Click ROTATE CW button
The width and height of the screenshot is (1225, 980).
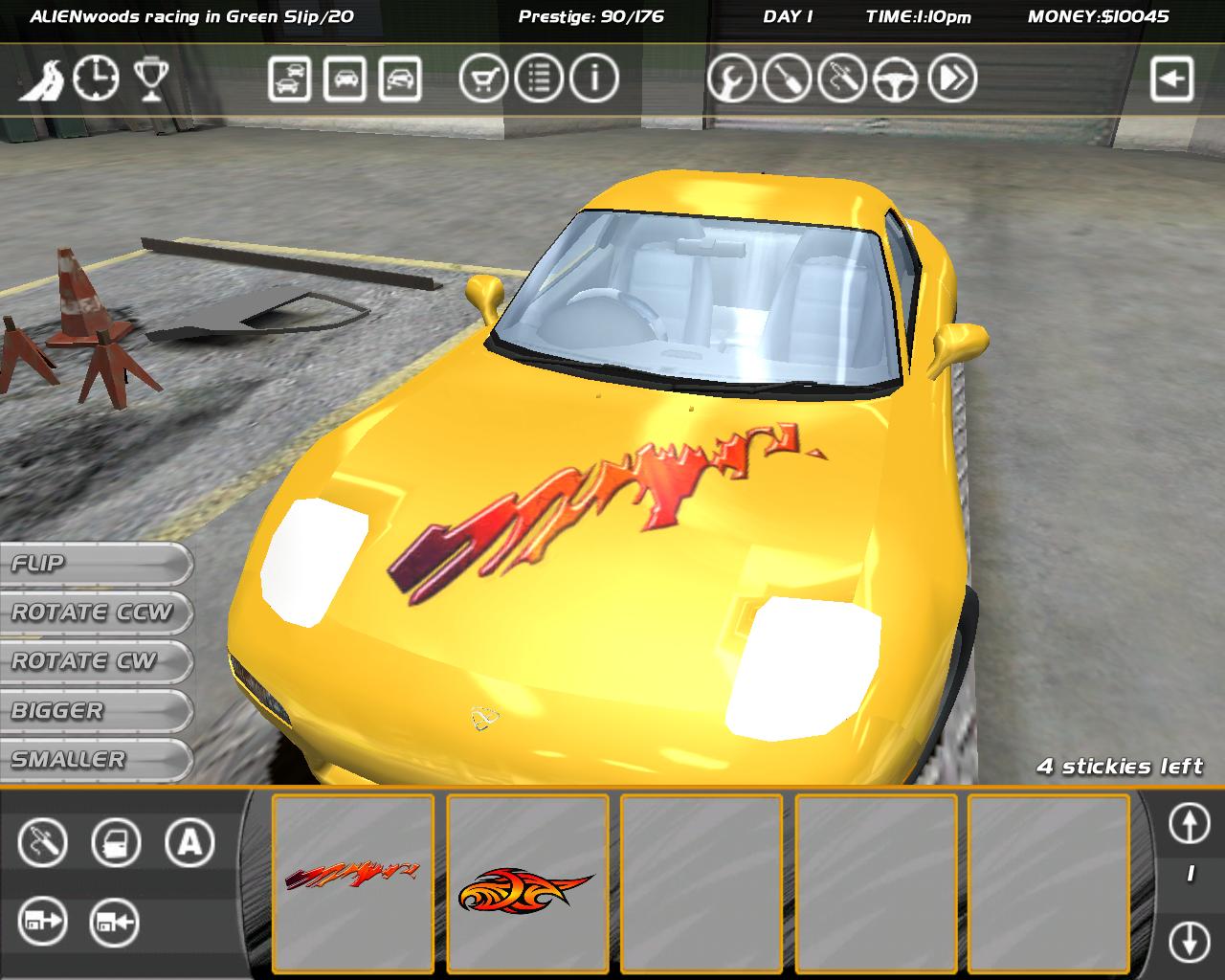(x=96, y=661)
